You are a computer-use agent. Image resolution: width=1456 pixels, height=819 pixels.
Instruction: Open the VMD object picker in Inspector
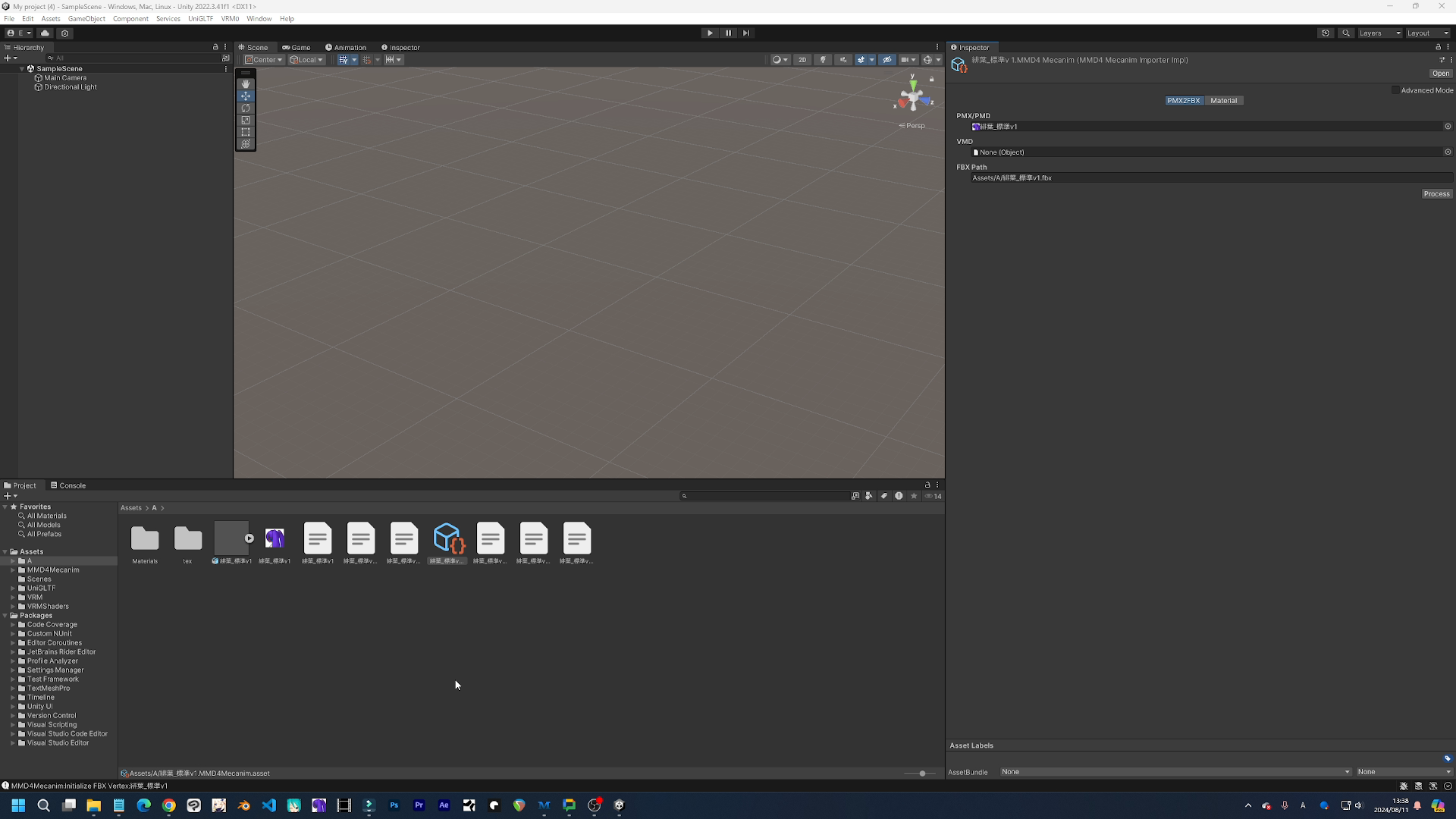[x=1447, y=152]
